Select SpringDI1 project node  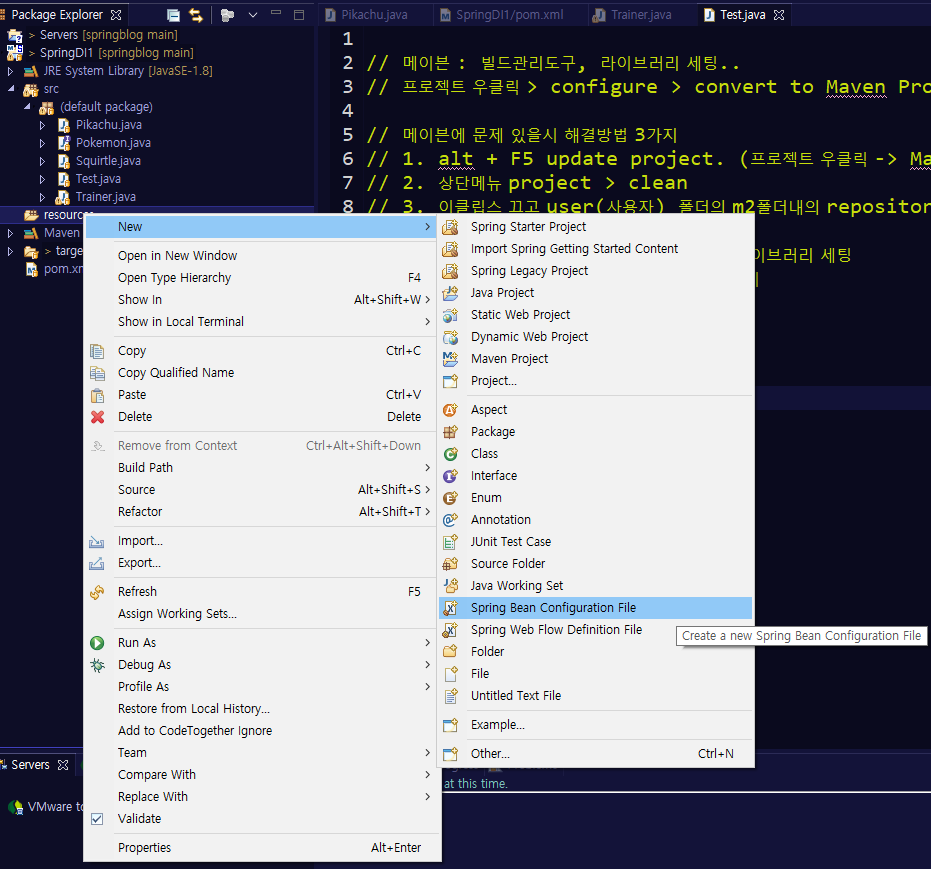116,53
